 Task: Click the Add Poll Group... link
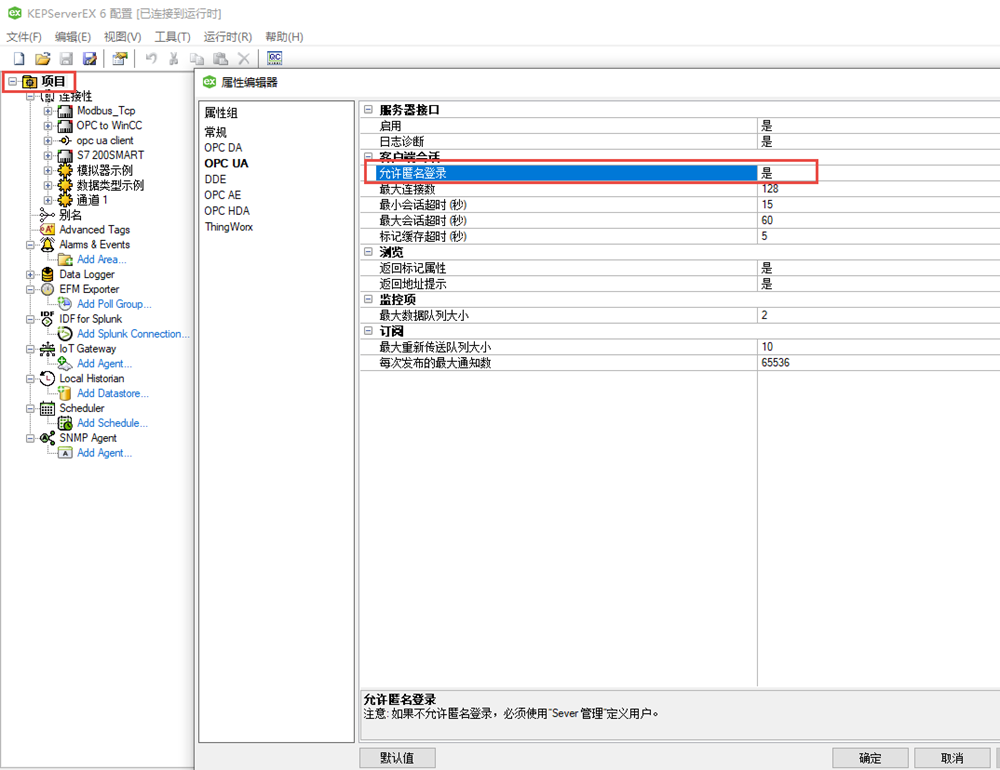[x=114, y=304]
